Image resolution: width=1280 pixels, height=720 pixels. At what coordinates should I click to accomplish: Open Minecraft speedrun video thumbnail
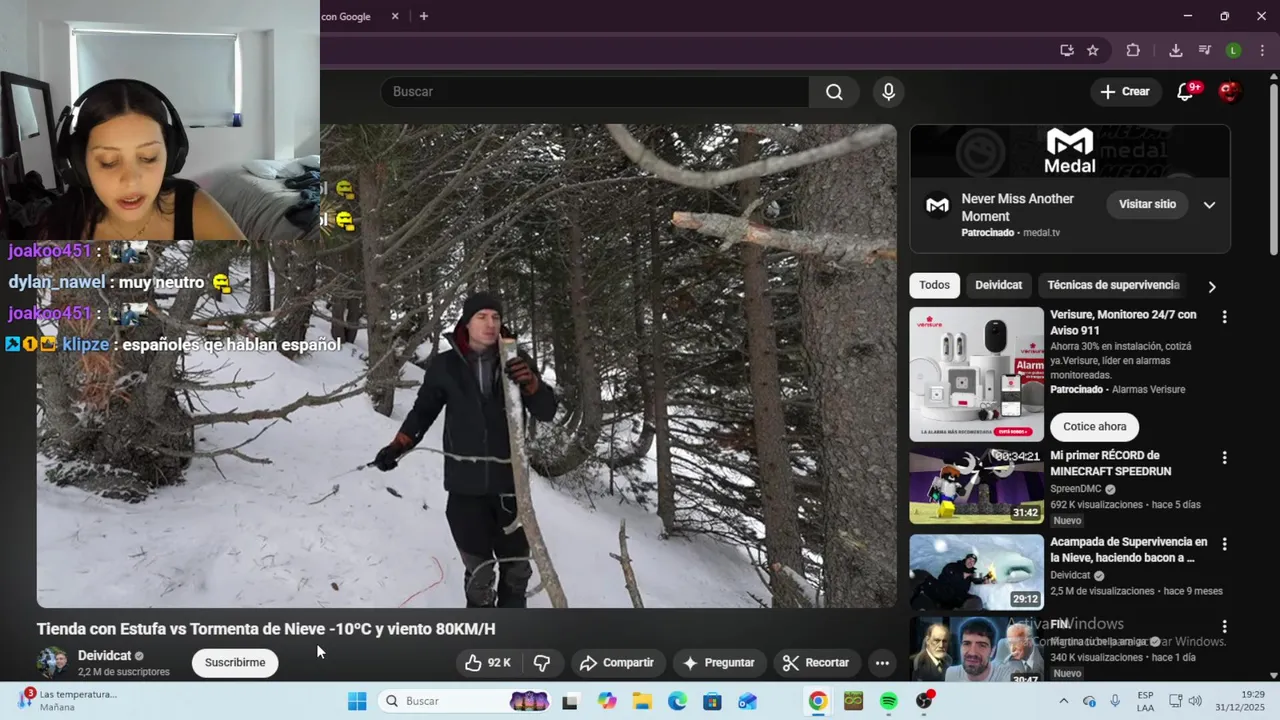[x=976, y=486]
